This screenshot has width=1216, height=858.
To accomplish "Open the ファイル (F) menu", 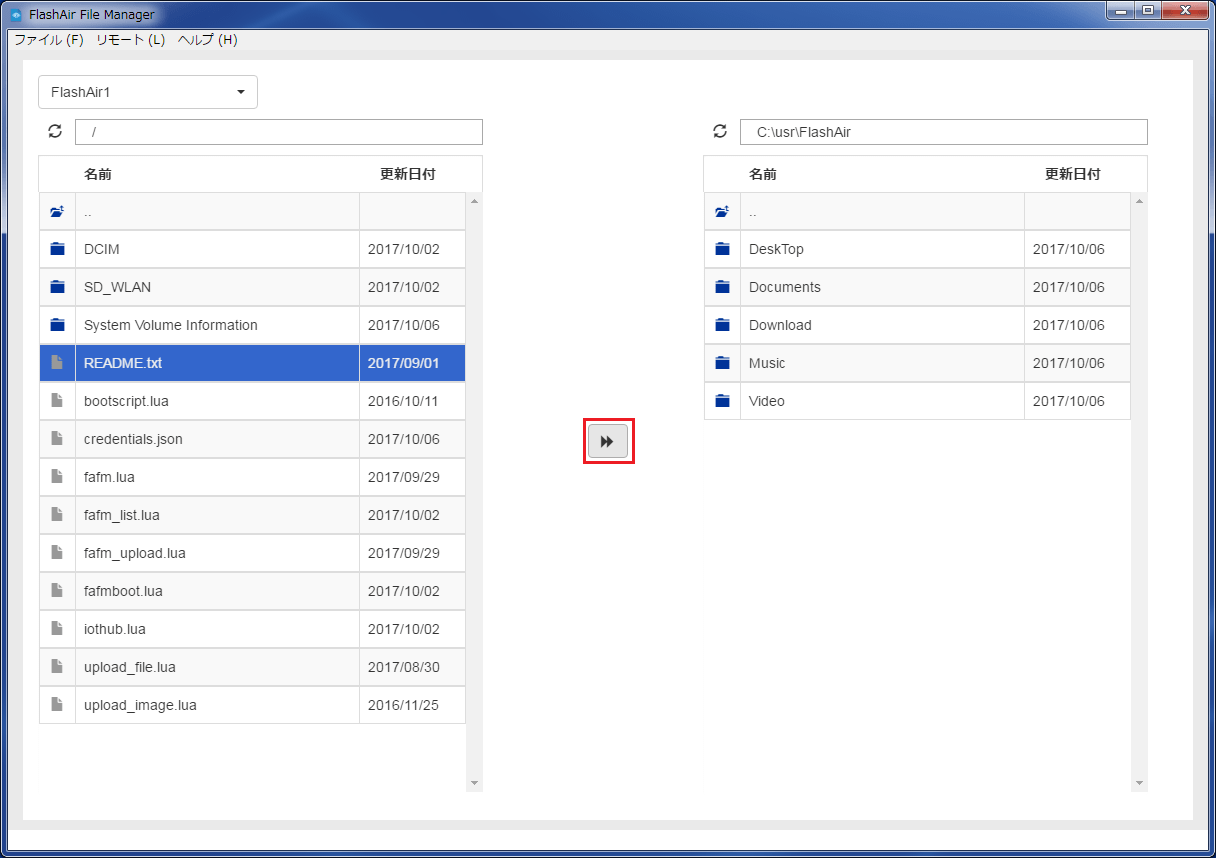I will pos(49,40).
